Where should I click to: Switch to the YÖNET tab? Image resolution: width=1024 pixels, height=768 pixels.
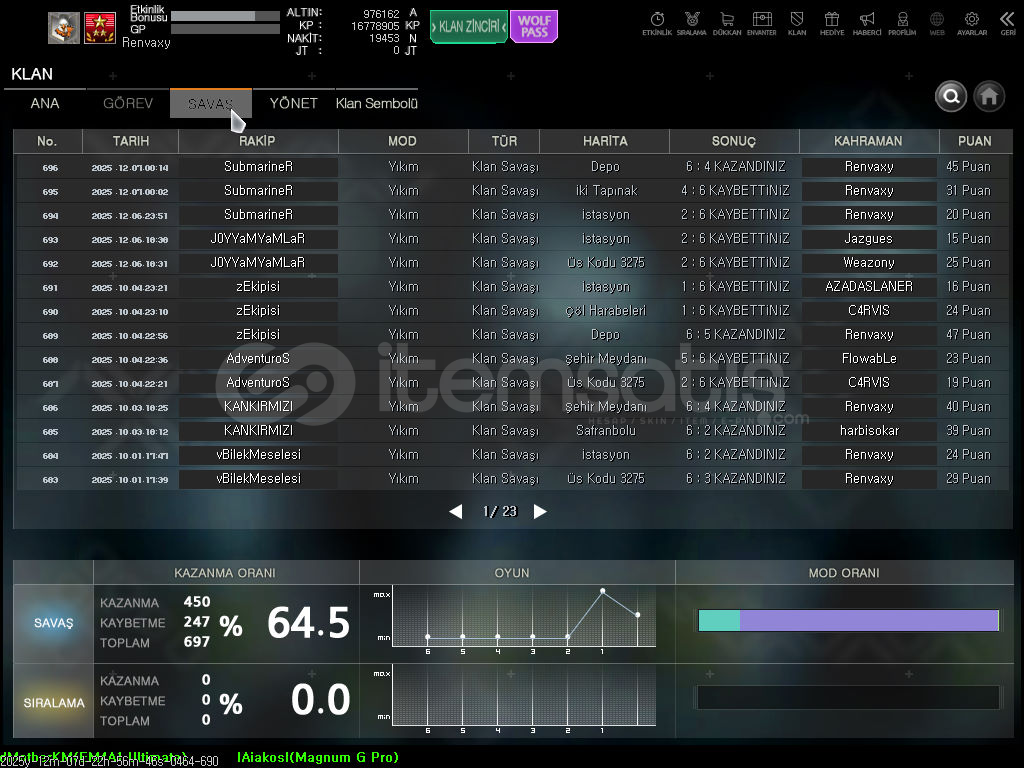pos(293,104)
